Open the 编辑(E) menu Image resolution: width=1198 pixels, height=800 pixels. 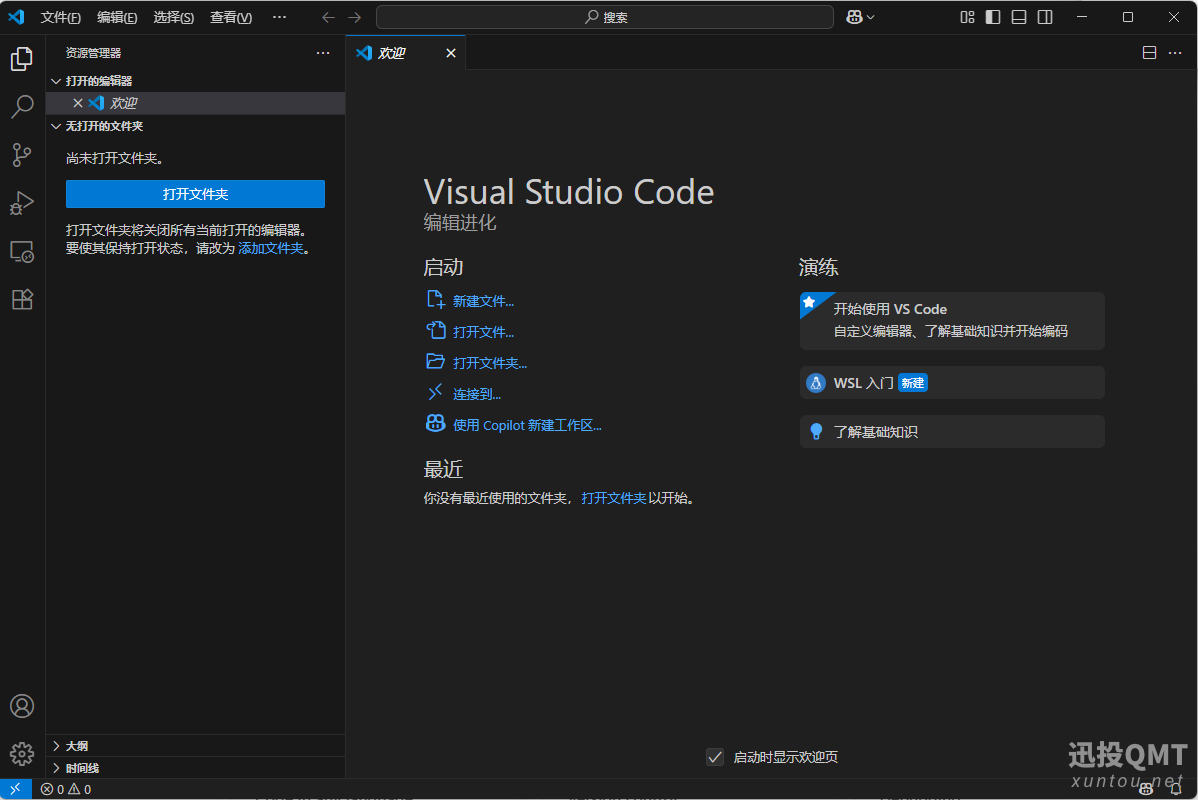pos(117,17)
